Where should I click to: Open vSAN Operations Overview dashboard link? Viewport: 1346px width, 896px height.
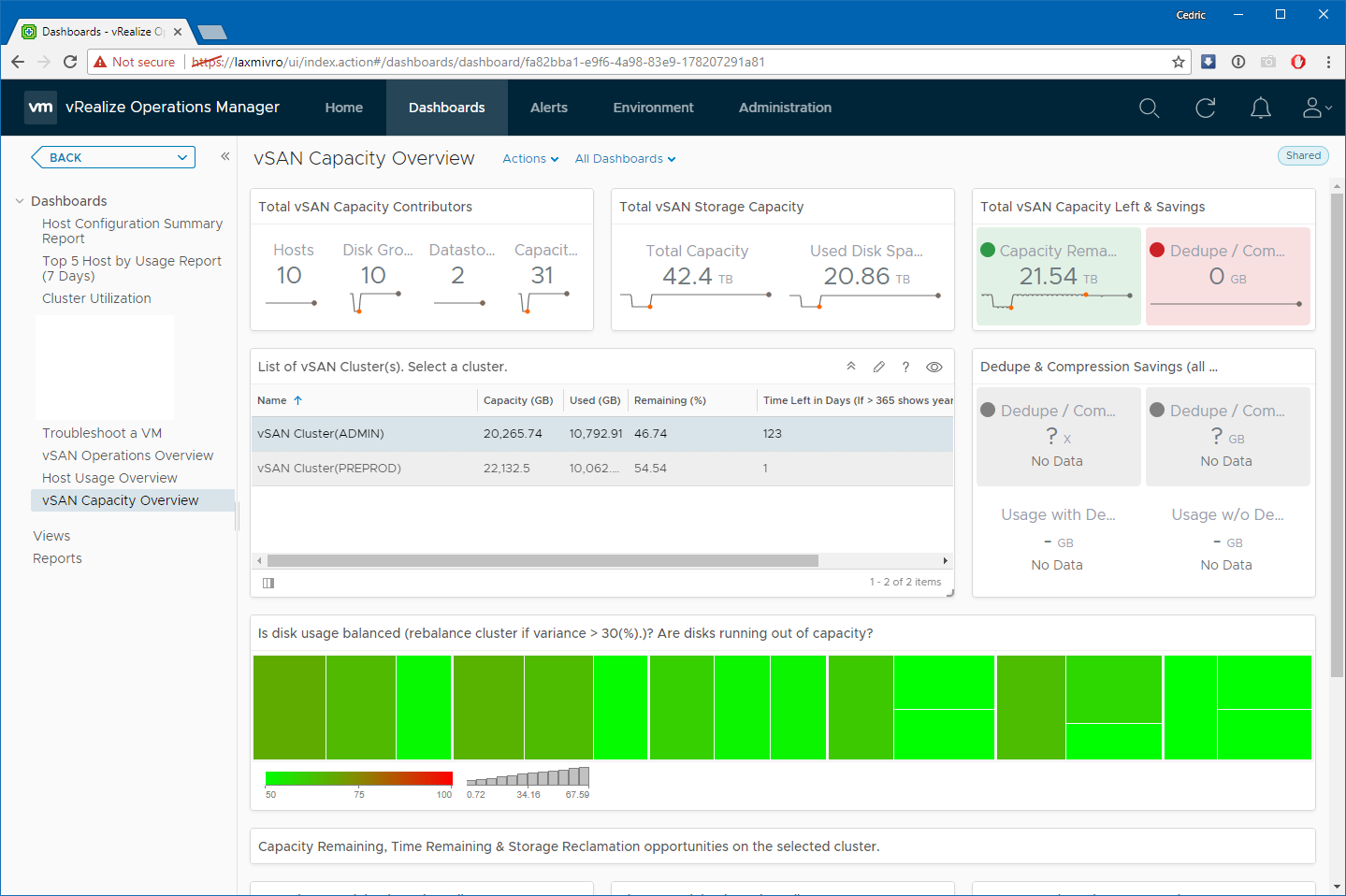tap(127, 455)
